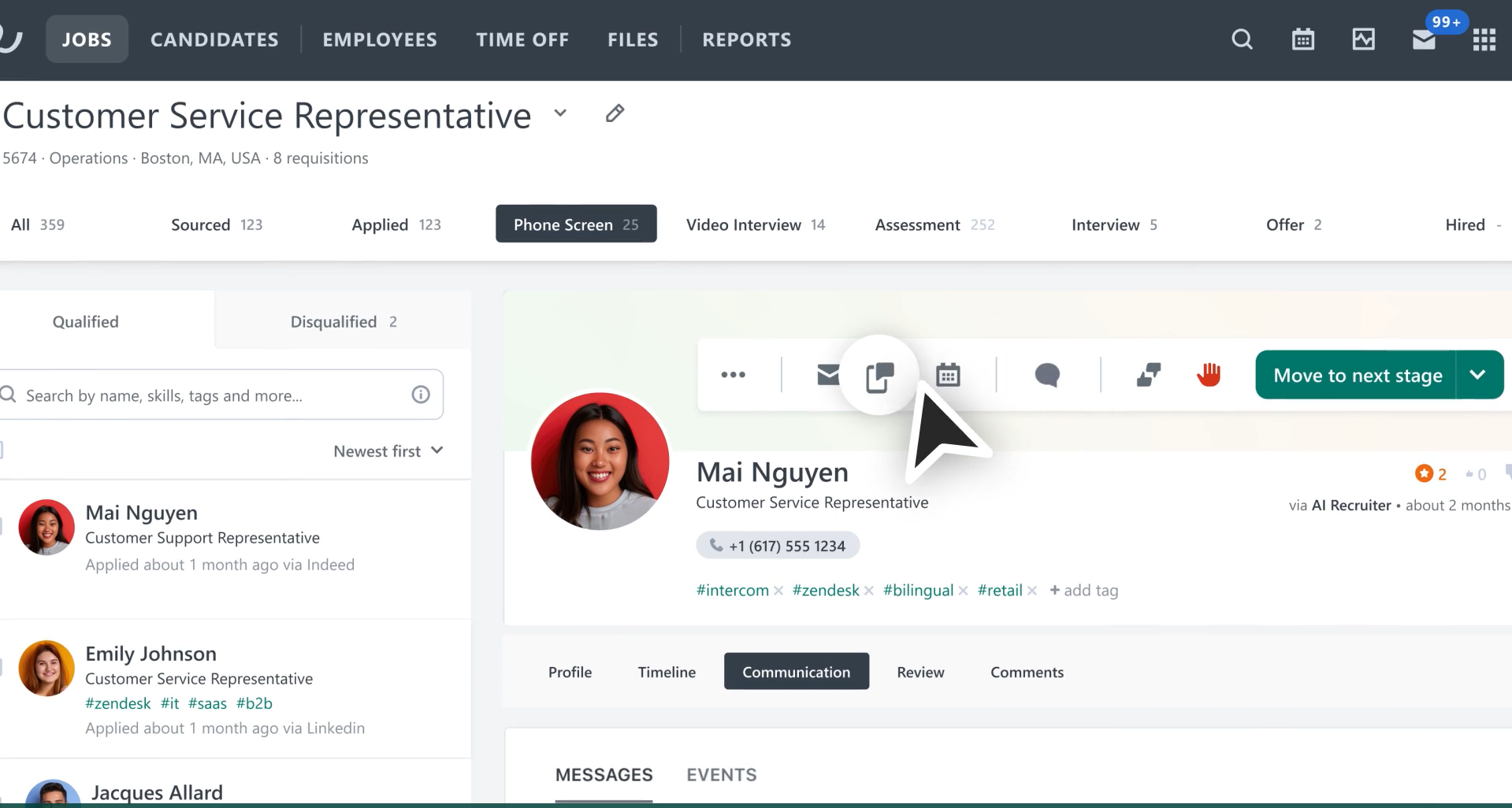Remove the #bilingual tag

963,591
